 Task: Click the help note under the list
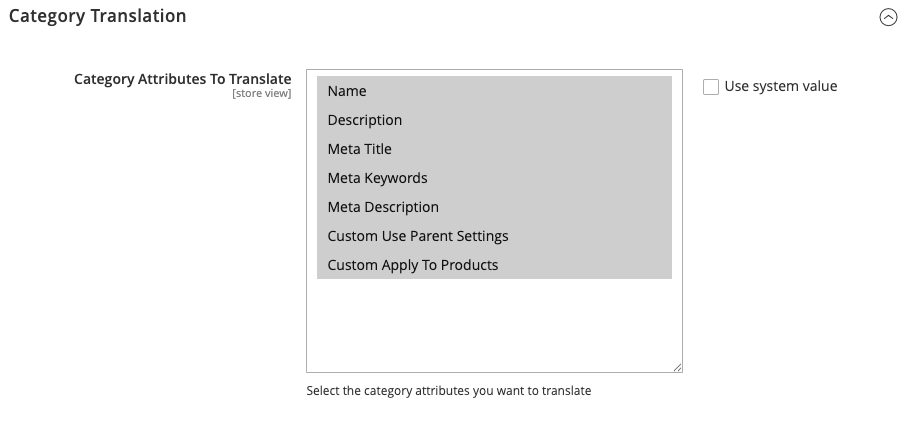click(x=448, y=391)
